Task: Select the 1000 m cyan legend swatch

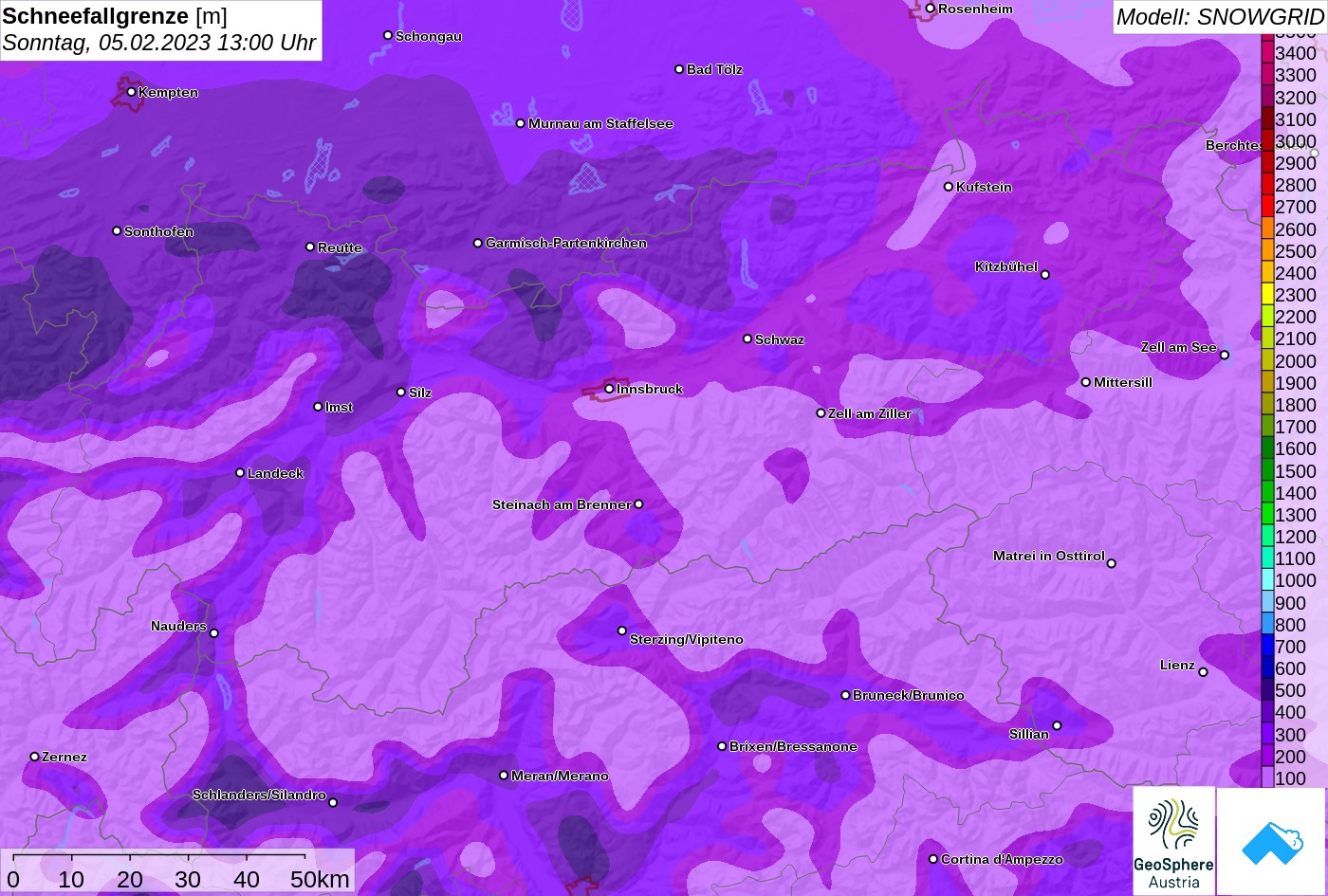Action: tap(1267, 579)
